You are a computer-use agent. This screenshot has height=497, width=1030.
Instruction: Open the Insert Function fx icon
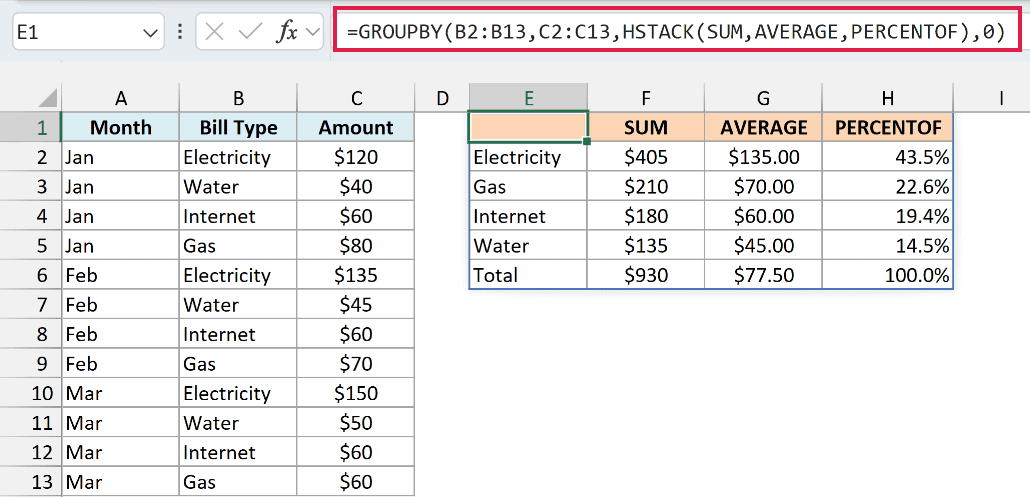point(286,32)
